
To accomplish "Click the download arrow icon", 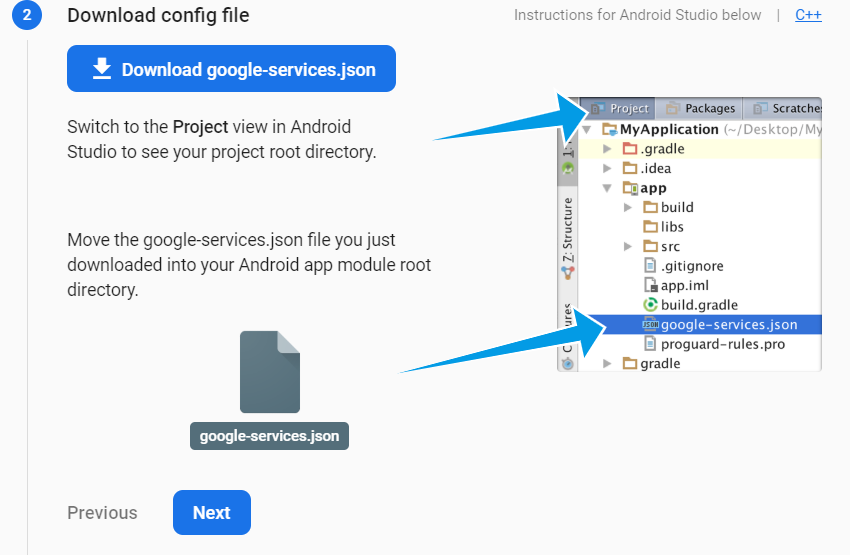I will coord(101,68).
